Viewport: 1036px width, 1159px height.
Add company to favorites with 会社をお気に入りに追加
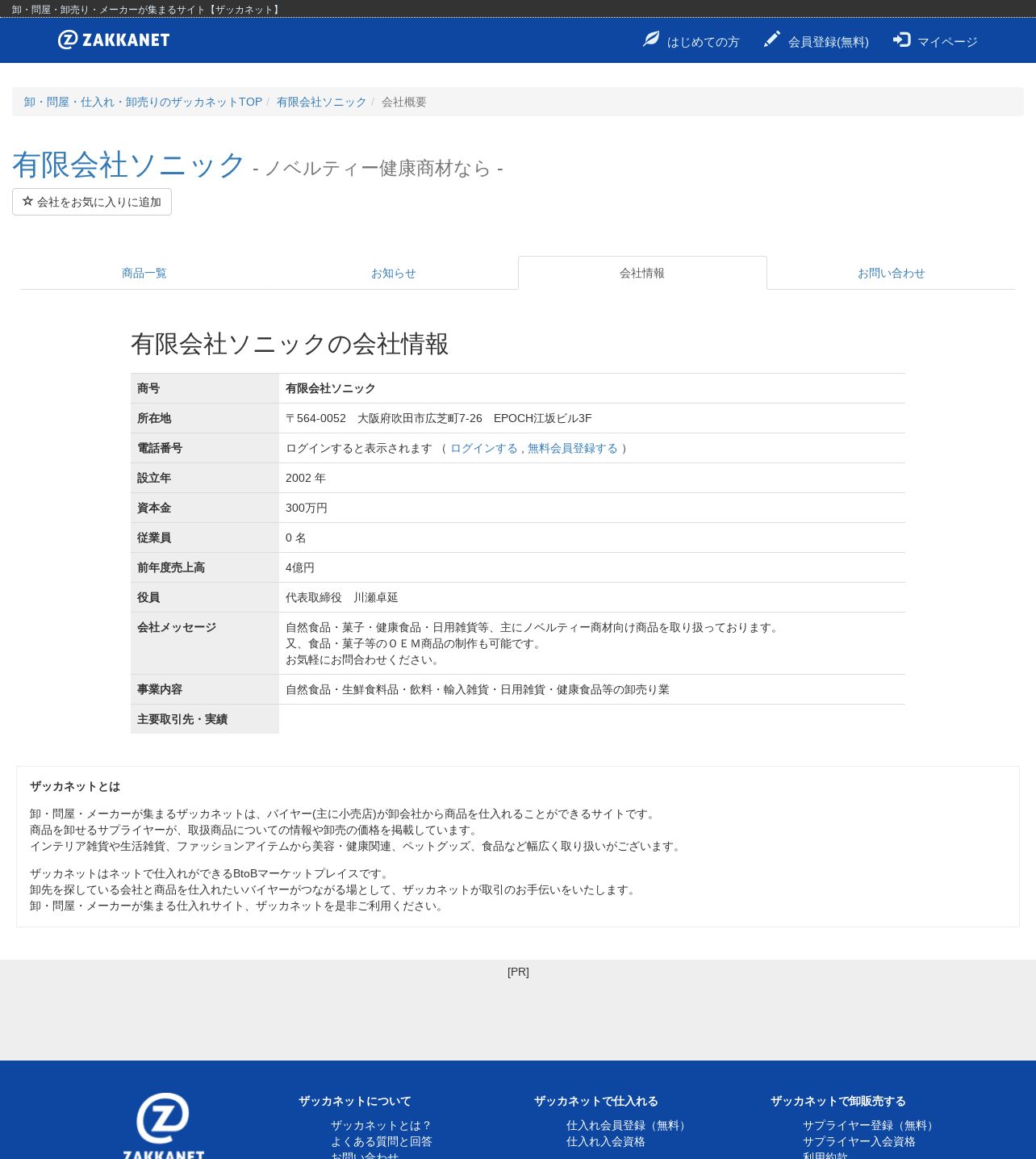[92, 202]
